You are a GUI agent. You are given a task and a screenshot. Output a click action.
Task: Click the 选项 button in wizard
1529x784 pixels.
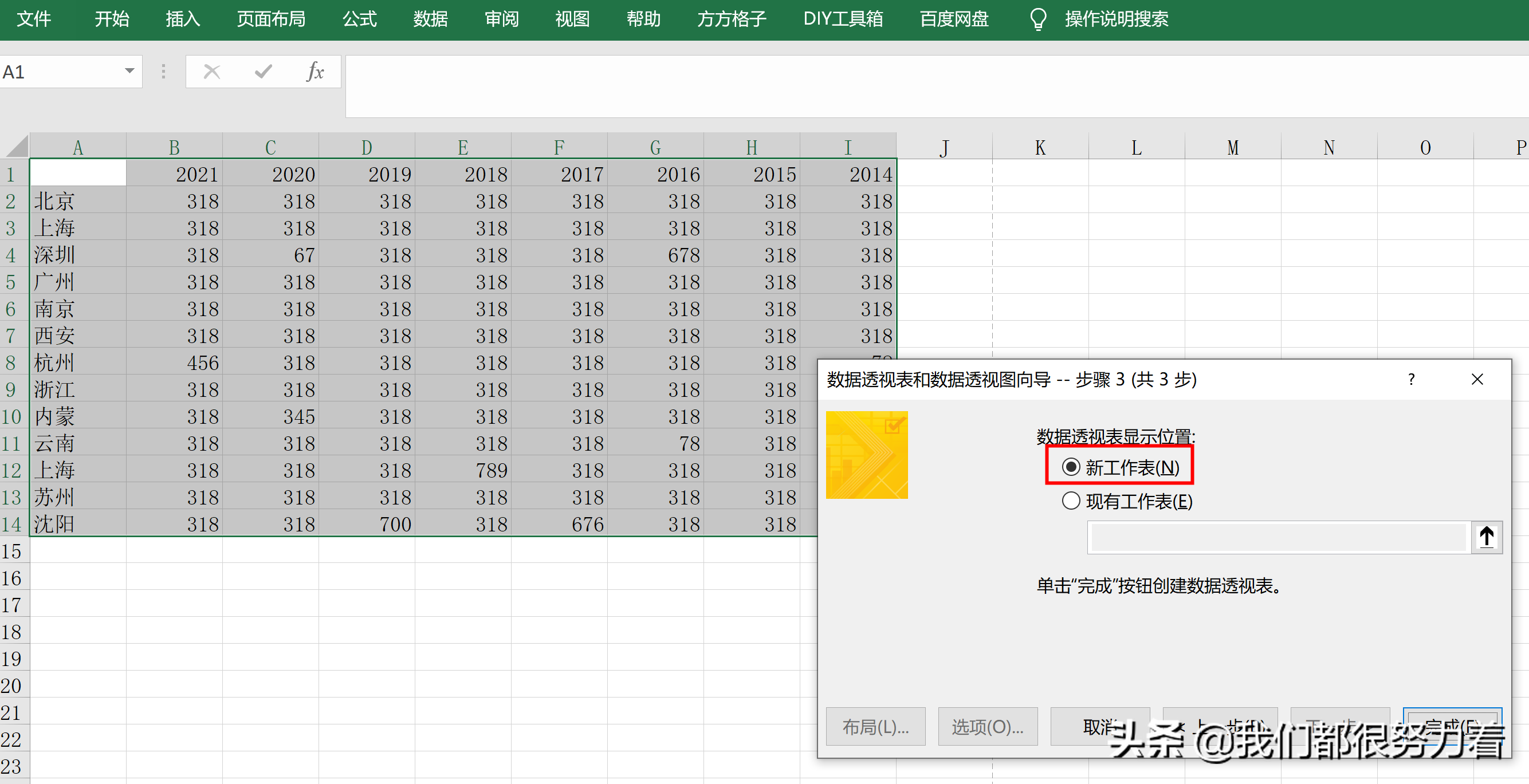[988, 726]
